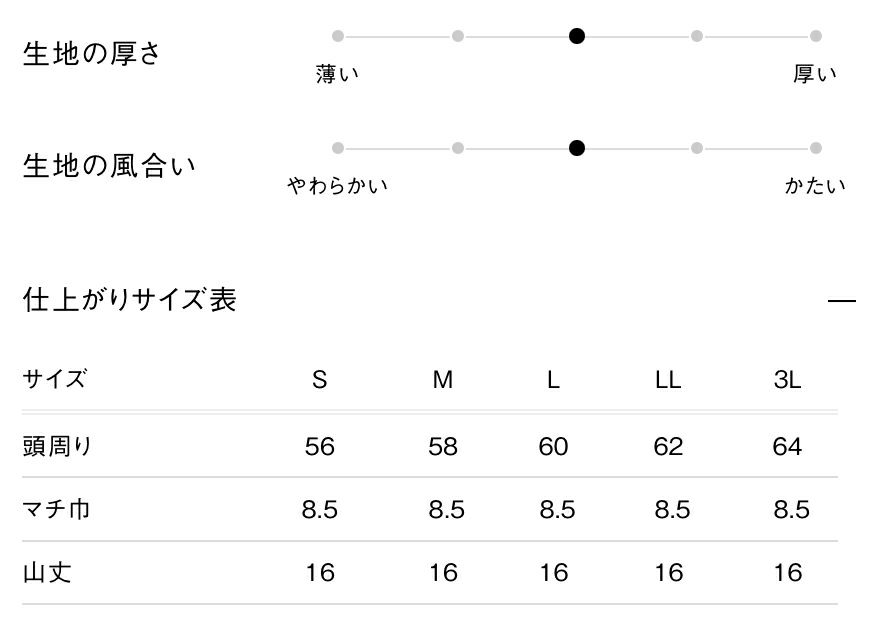This screenshot has width=880, height=626.
Task: Click the 58 head circumference value for M
Action: click(443, 446)
